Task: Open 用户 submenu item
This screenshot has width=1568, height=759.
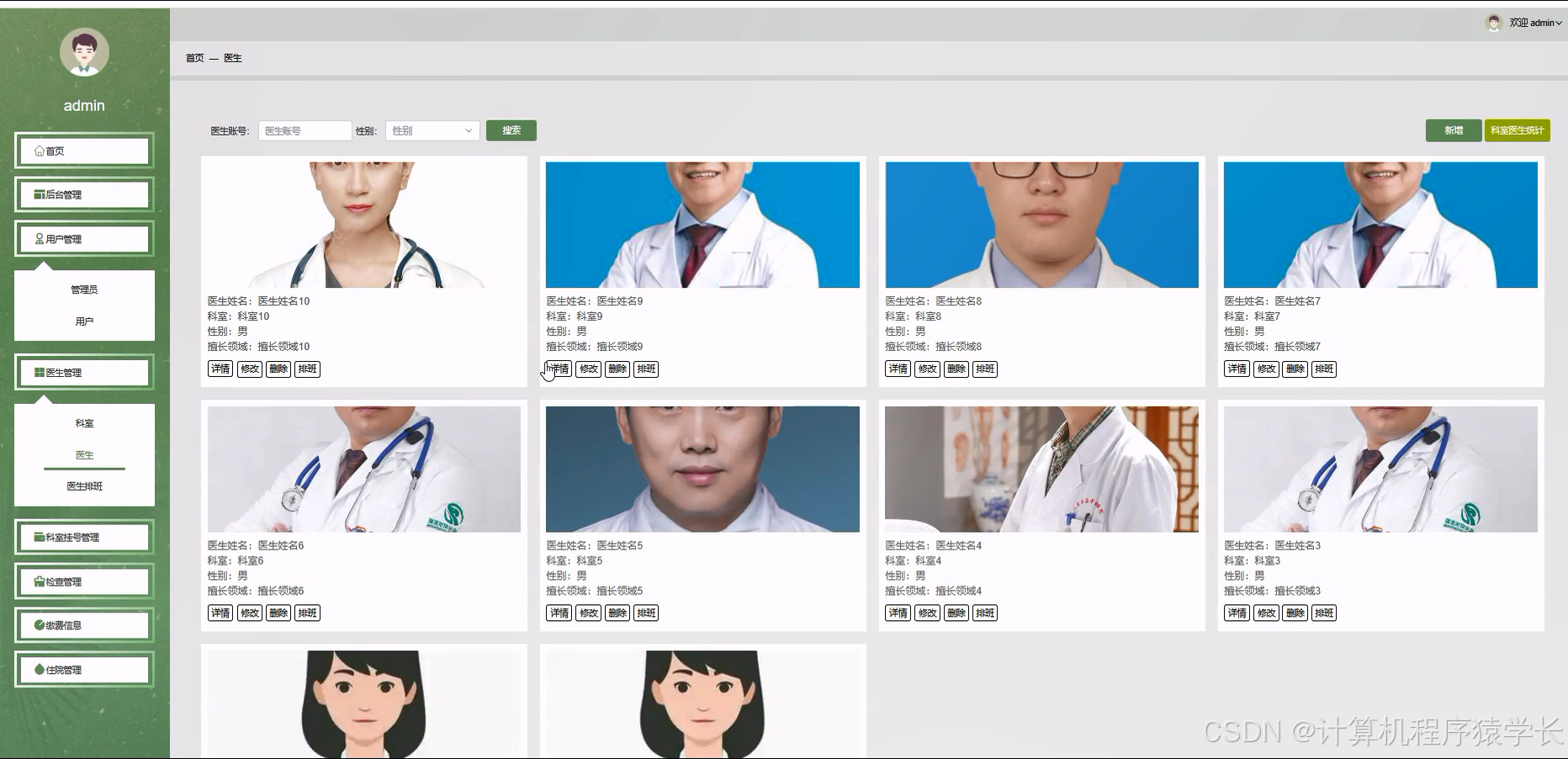Action: coord(84,321)
